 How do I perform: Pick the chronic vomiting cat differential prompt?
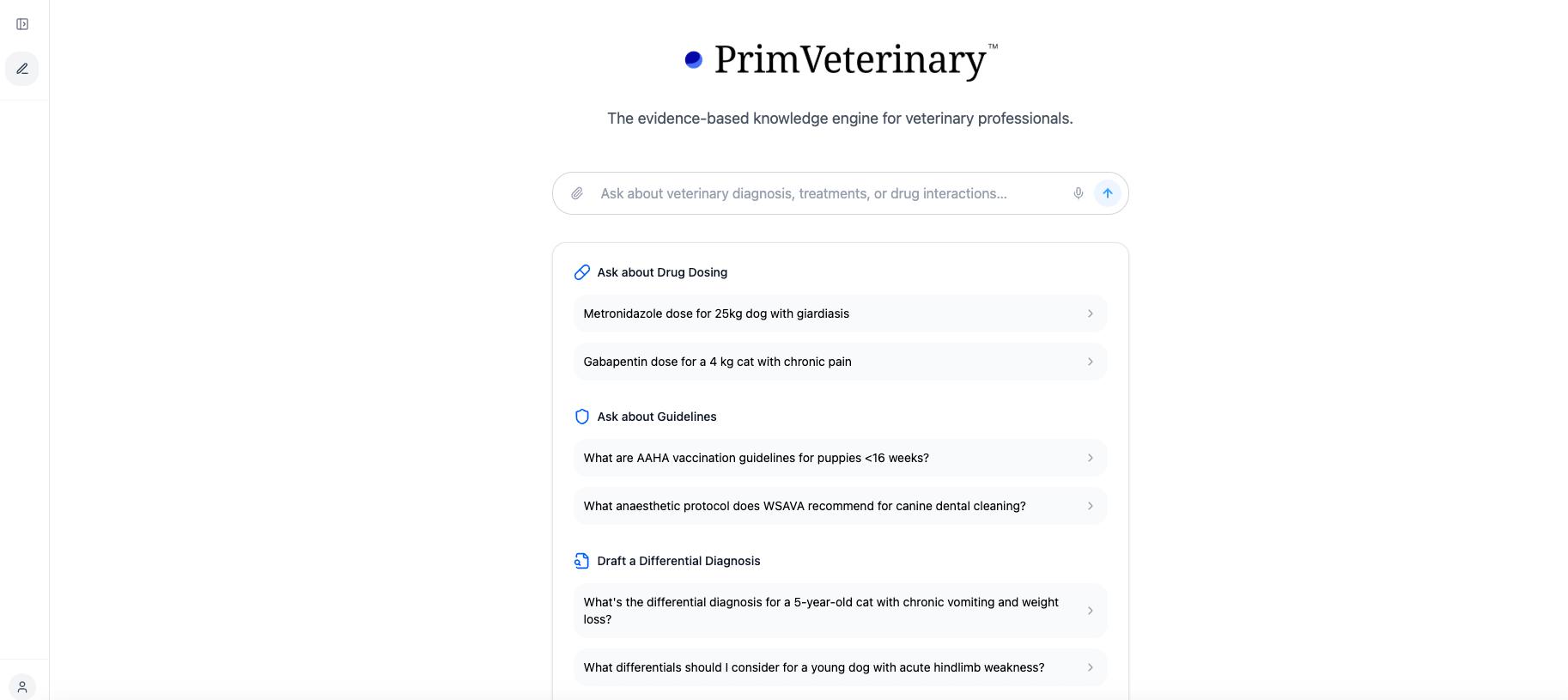pyautogui.click(x=821, y=611)
